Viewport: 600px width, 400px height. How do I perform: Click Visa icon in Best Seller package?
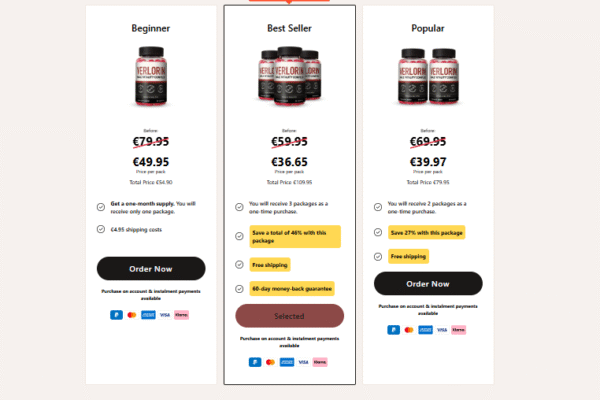click(303, 361)
